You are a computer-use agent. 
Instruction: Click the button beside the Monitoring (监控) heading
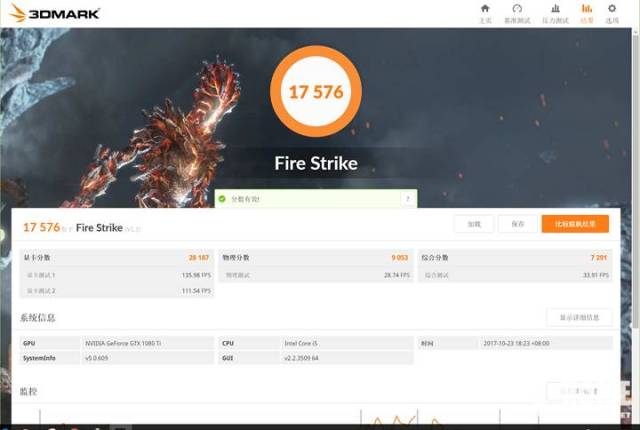(579, 391)
